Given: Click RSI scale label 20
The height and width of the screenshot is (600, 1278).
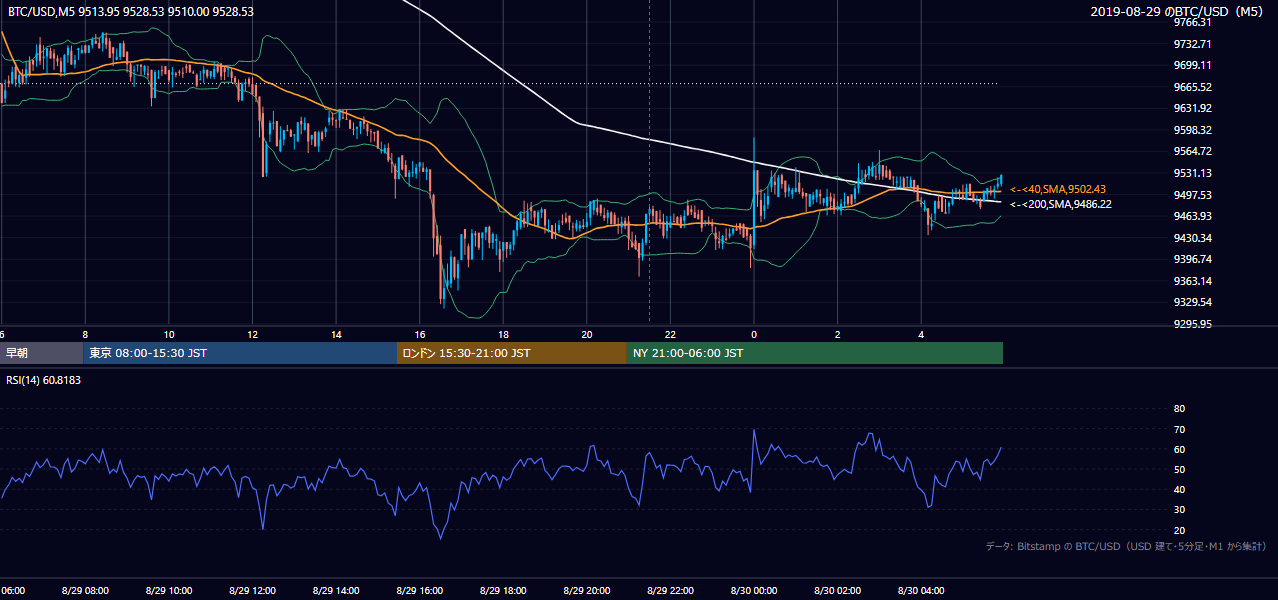Looking at the screenshot, I should pos(1179,530).
